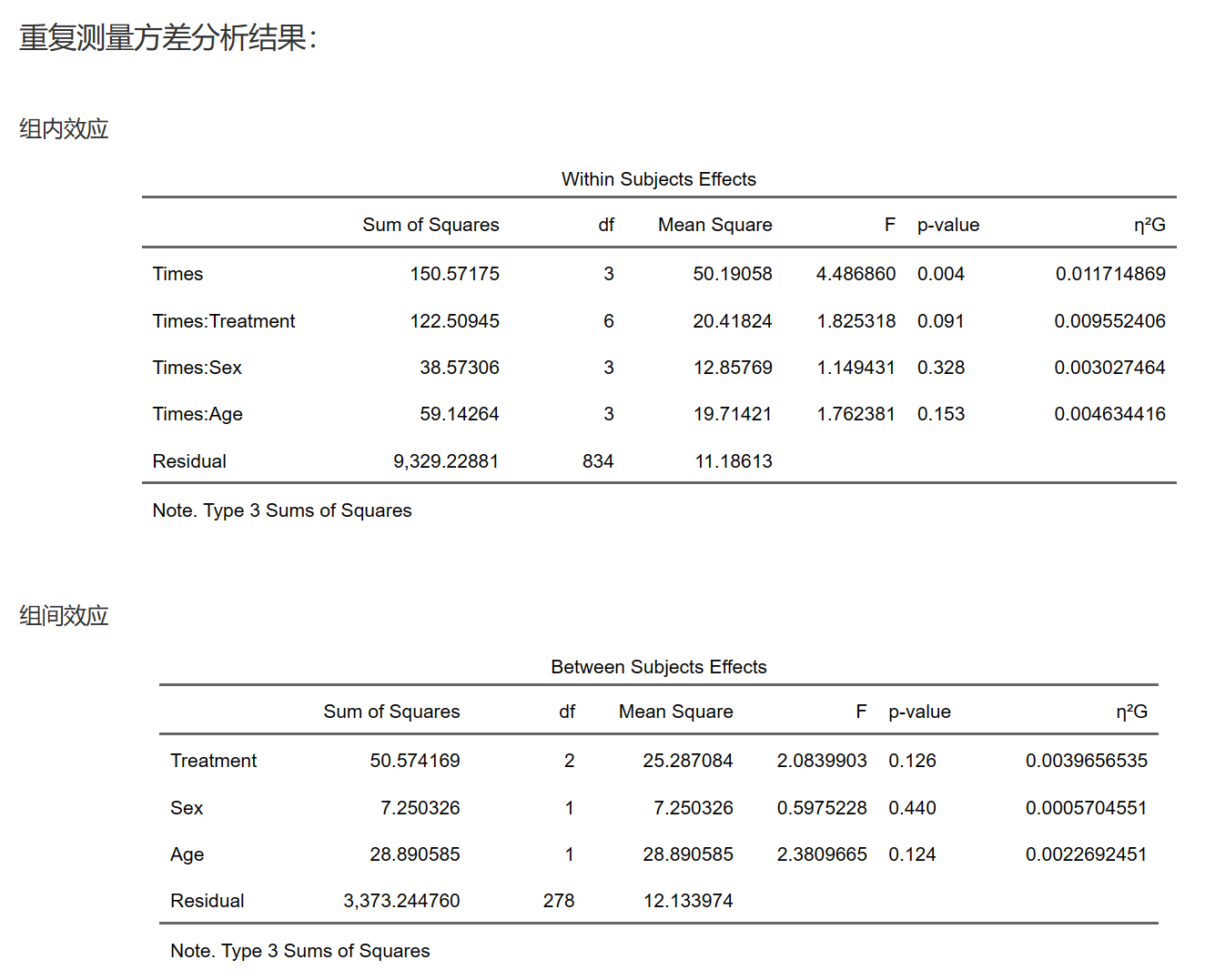
Task: Select the F value 4.486860 cell
Action: click(856, 274)
